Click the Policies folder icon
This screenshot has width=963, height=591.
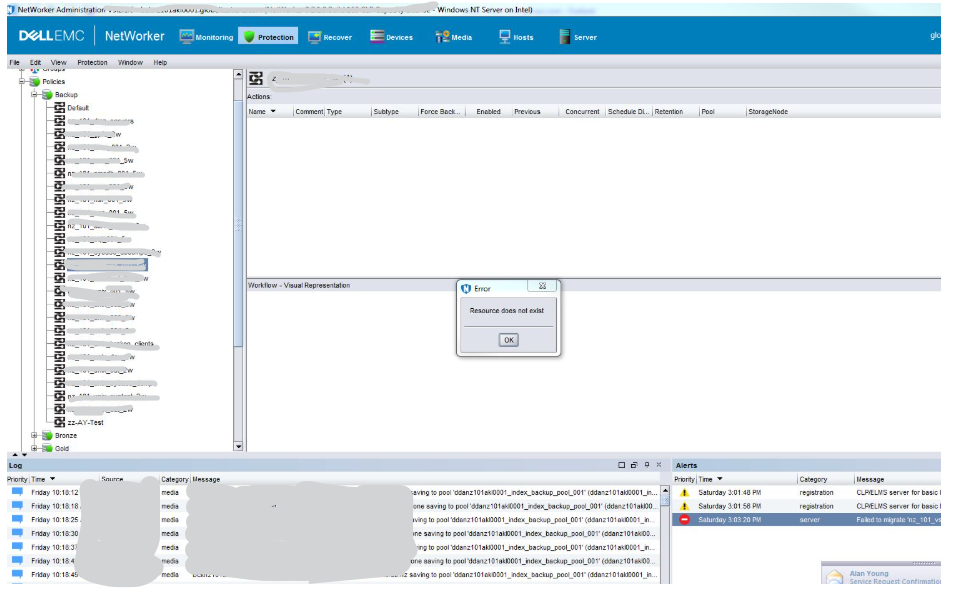(35, 81)
